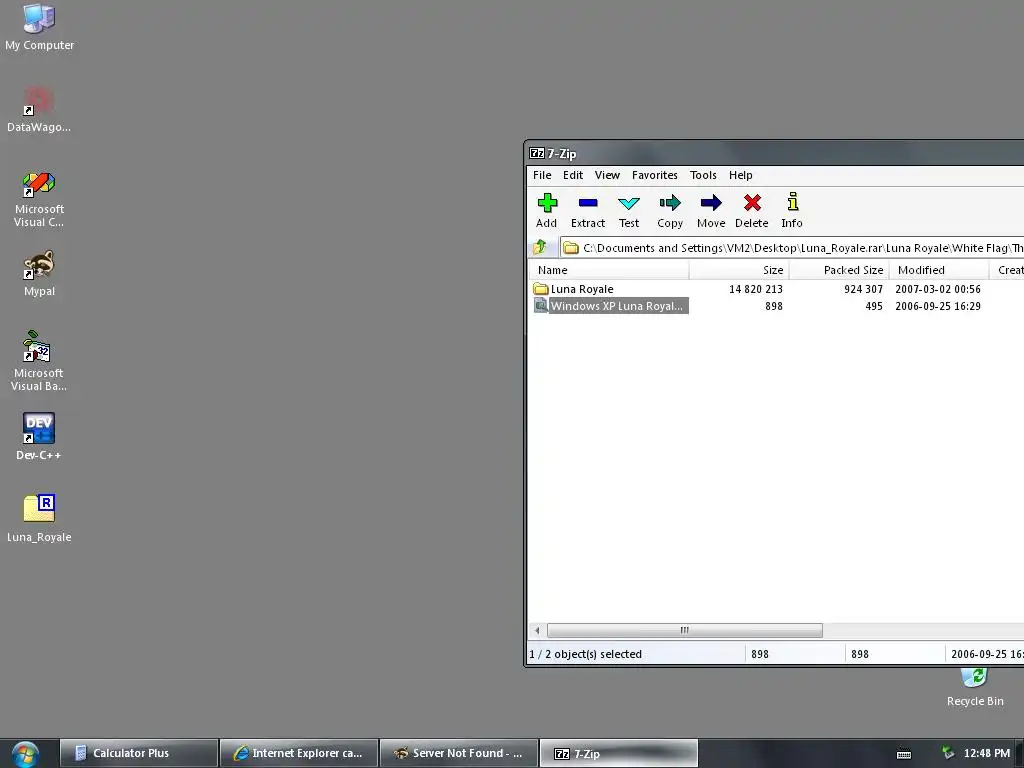Switch to Calculator Plus in taskbar
This screenshot has height=768, width=1024.
138,753
